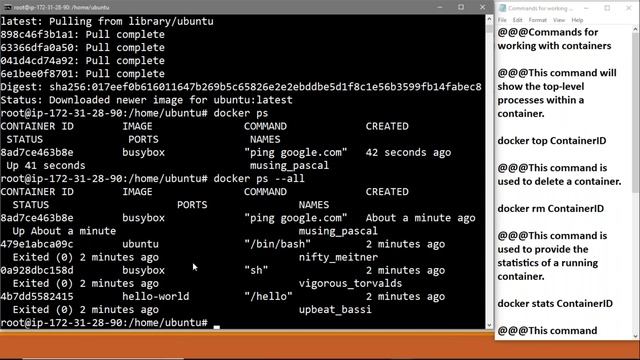Click "docker top ContainerID" in Notepad
640x360 pixels.
tap(552, 141)
